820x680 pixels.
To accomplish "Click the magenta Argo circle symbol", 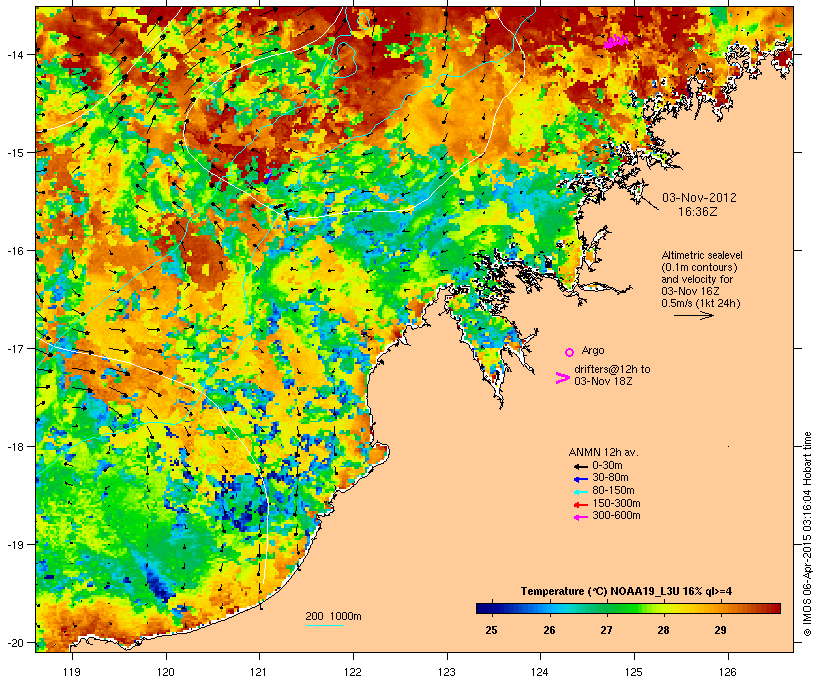I will [x=570, y=352].
